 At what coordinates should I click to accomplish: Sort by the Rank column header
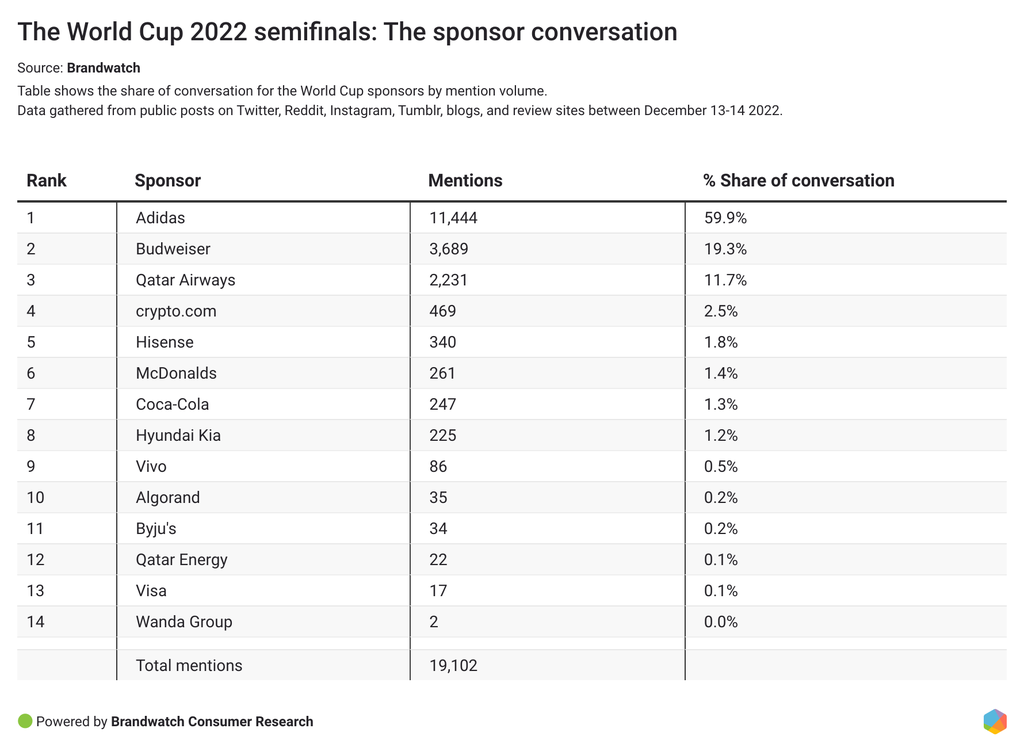click(x=47, y=181)
